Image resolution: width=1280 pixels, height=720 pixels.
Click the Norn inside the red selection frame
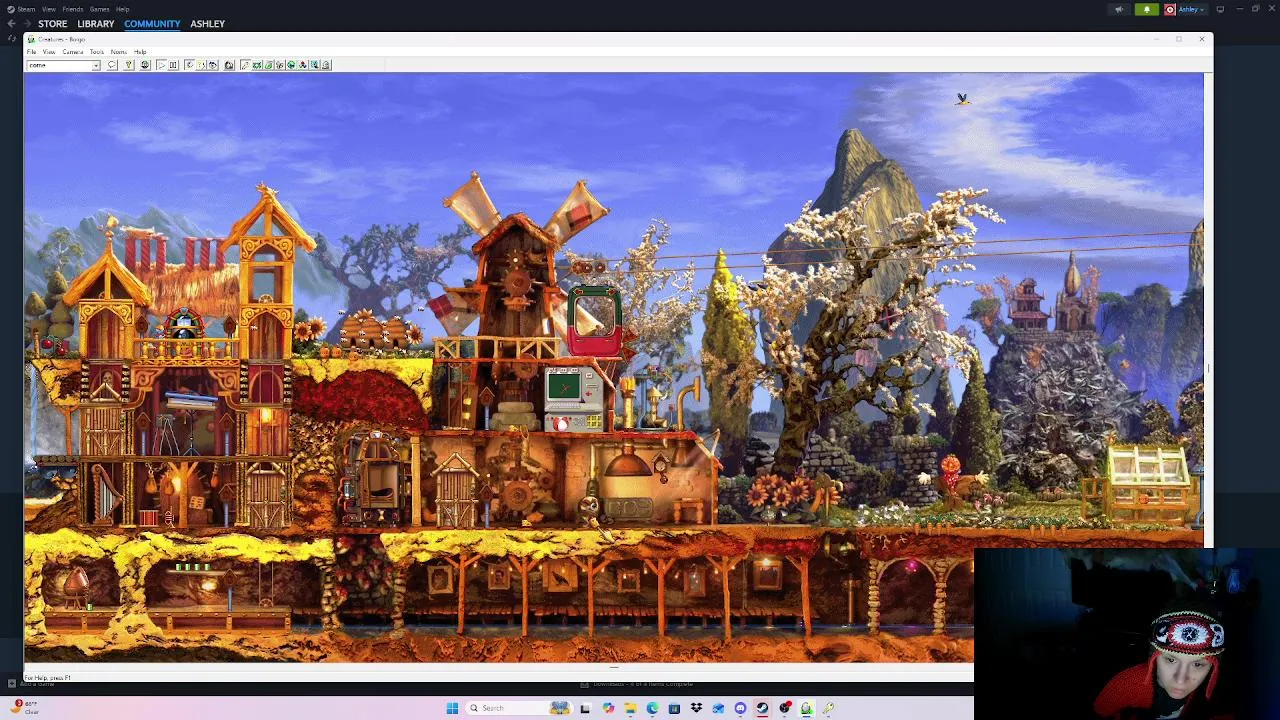pyautogui.click(x=596, y=319)
